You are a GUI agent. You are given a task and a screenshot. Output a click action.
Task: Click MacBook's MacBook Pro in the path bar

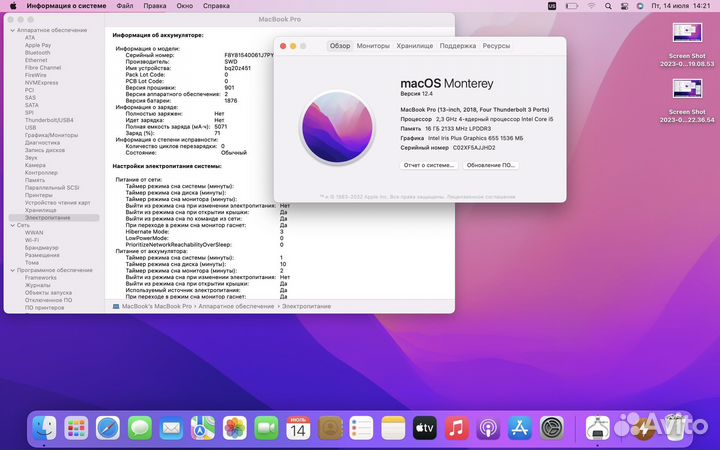[157, 306]
